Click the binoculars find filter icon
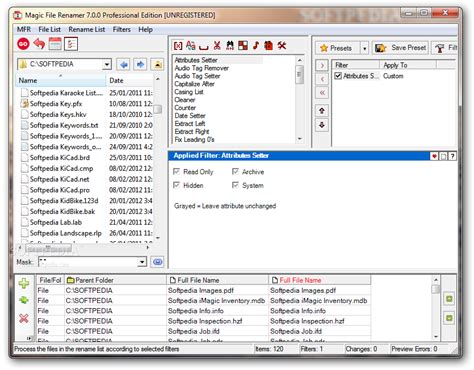 pyautogui.click(x=230, y=46)
